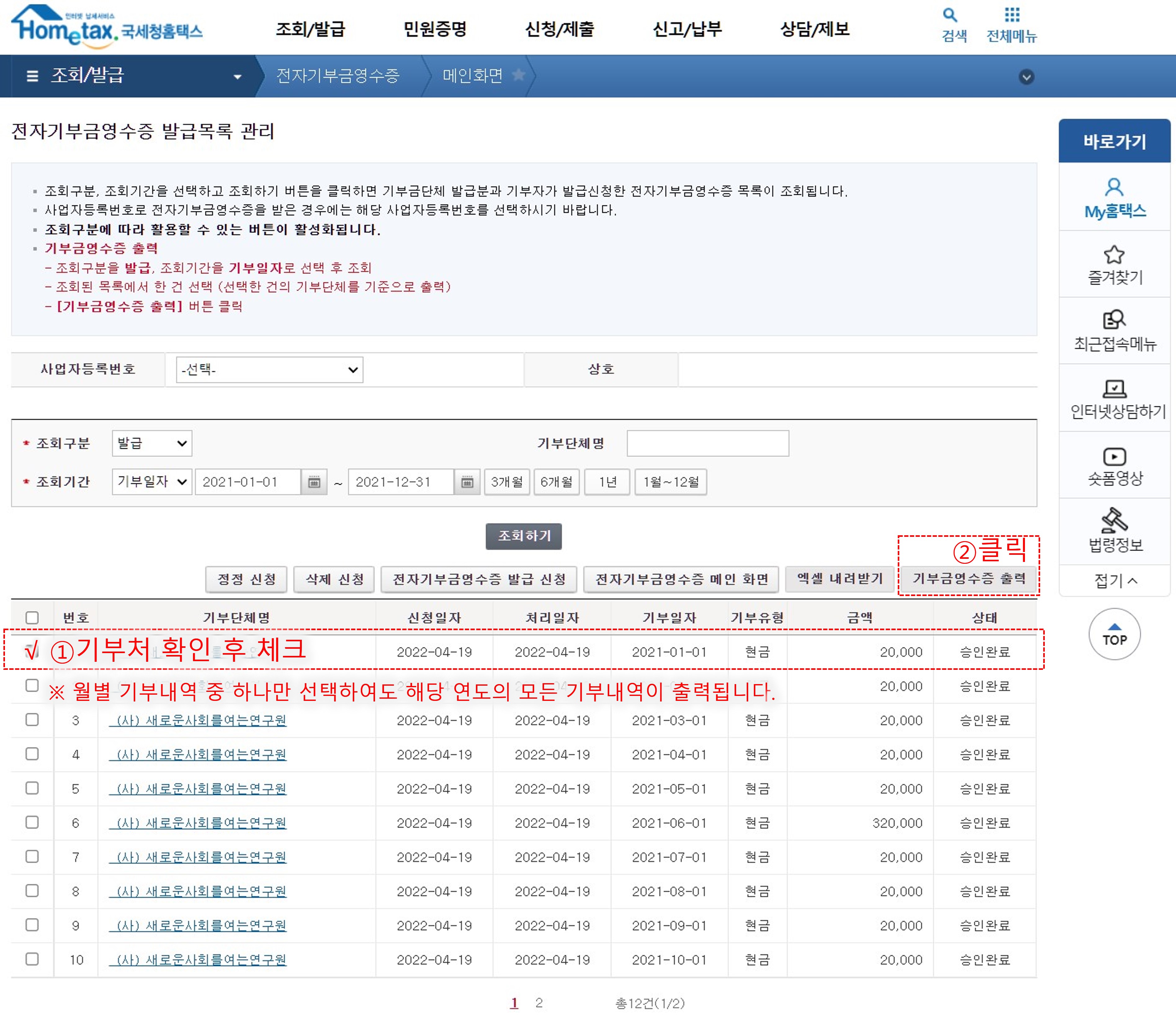Image resolution: width=1176 pixels, height=1015 pixels.
Task: Open the 조회구분 발급 dropdown
Action: pyautogui.click(x=152, y=443)
